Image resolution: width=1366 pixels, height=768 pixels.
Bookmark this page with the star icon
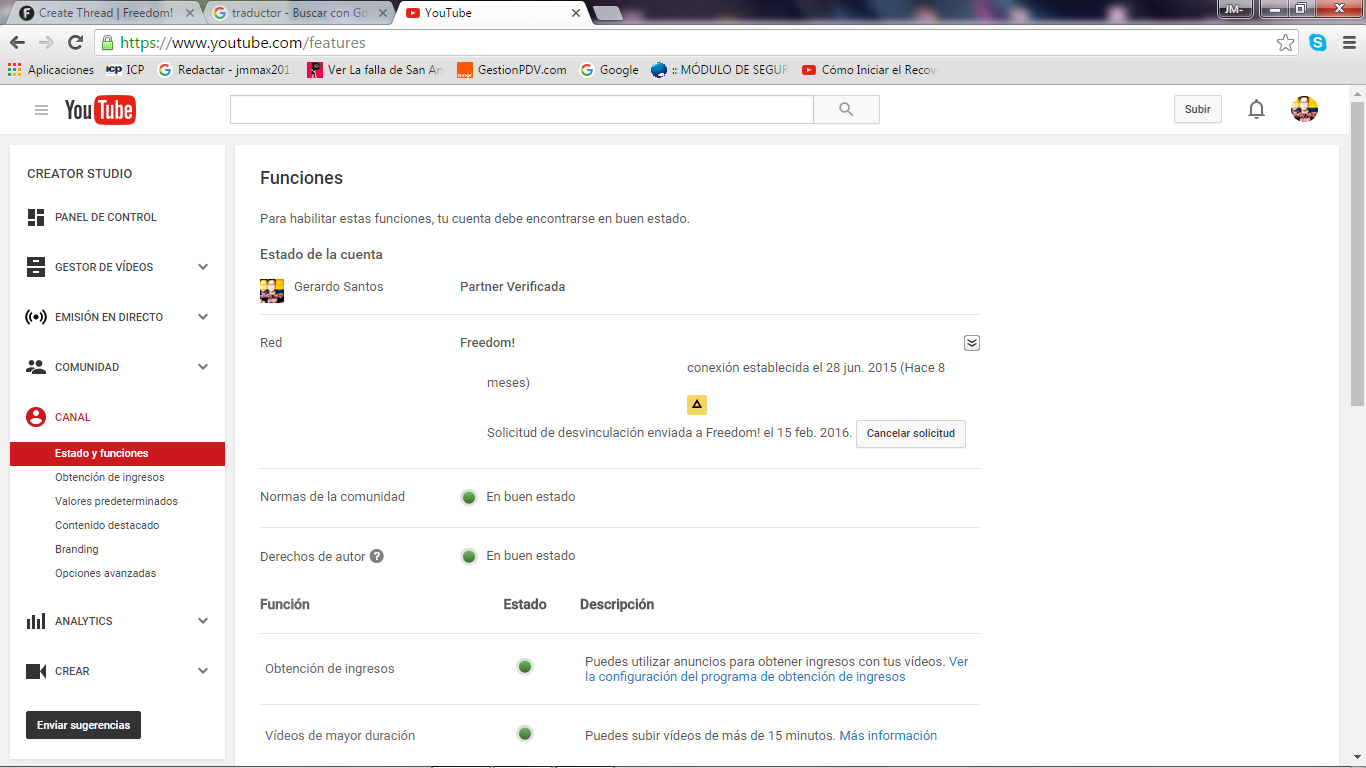tap(1285, 43)
